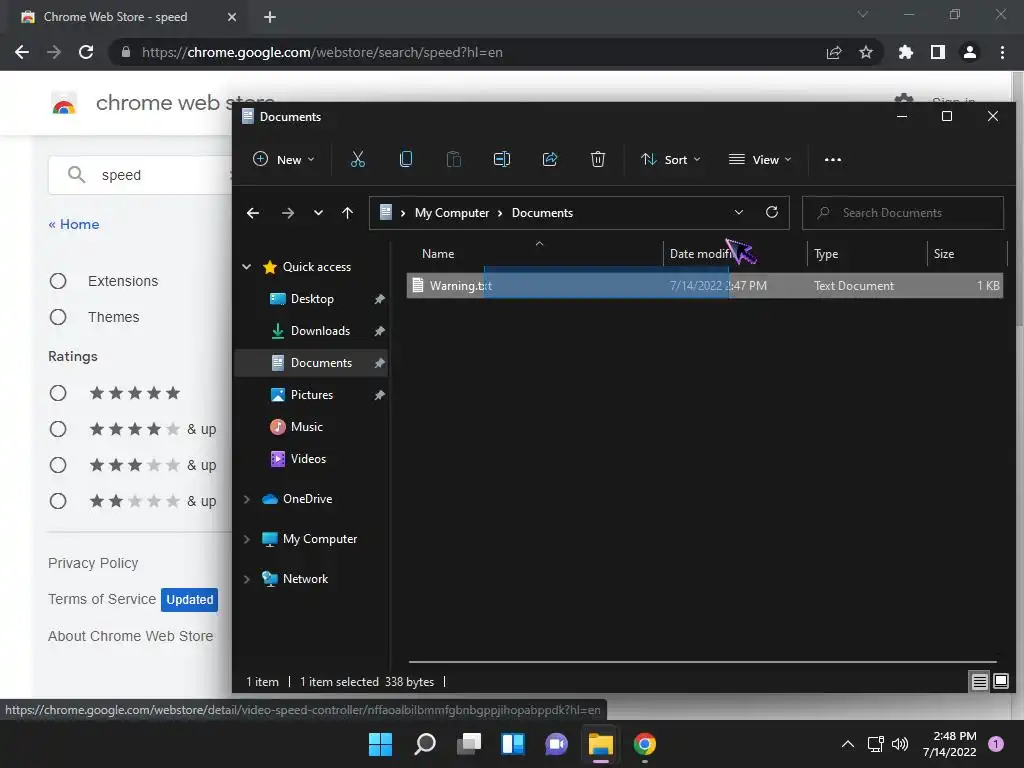Go back in Documents file explorer
Image resolution: width=1024 pixels, height=768 pixels.
pyautogui.click(x=253, y=213)
